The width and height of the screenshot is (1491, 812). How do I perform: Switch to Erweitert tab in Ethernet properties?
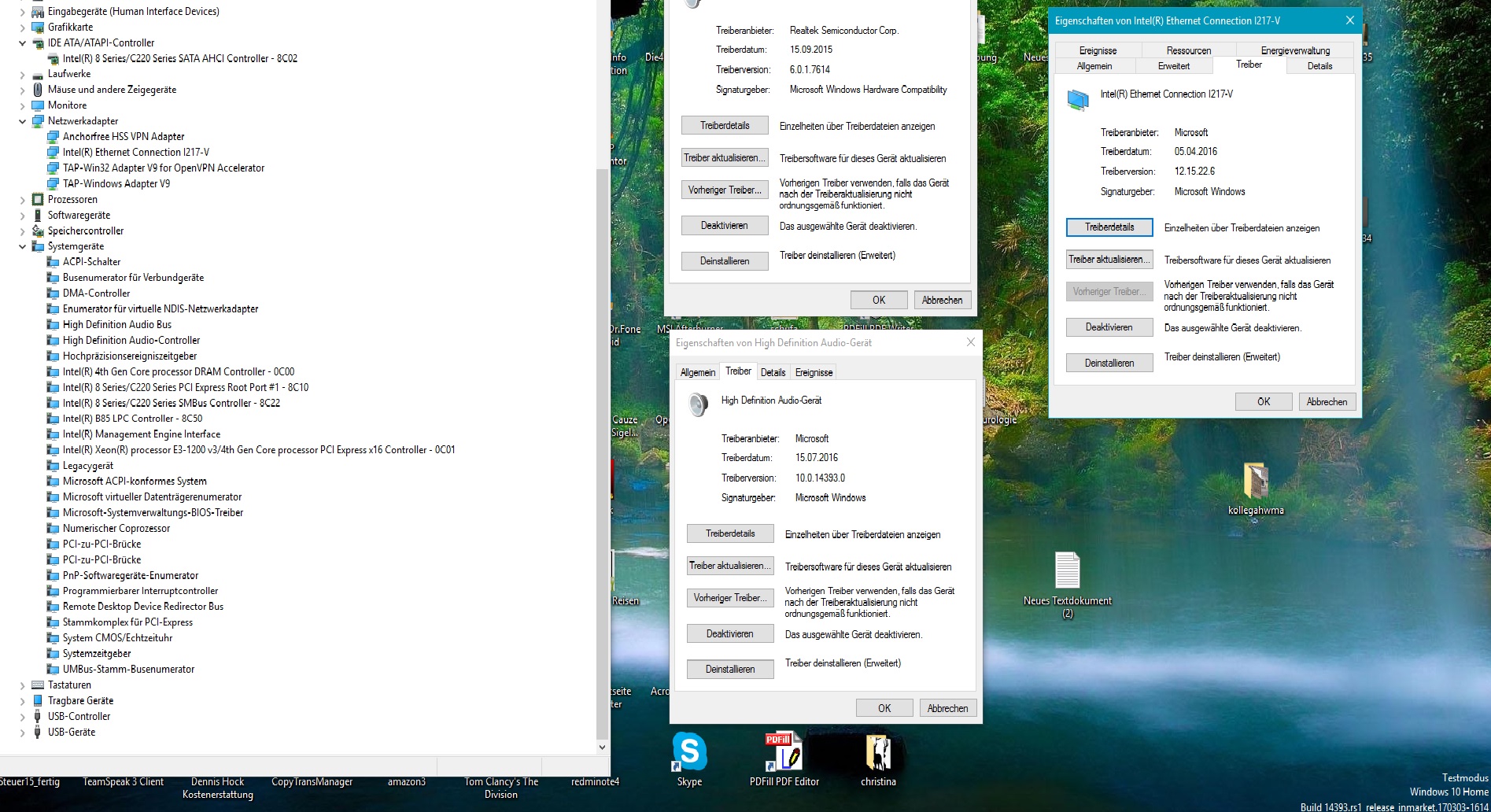(x=1173, y=66)
